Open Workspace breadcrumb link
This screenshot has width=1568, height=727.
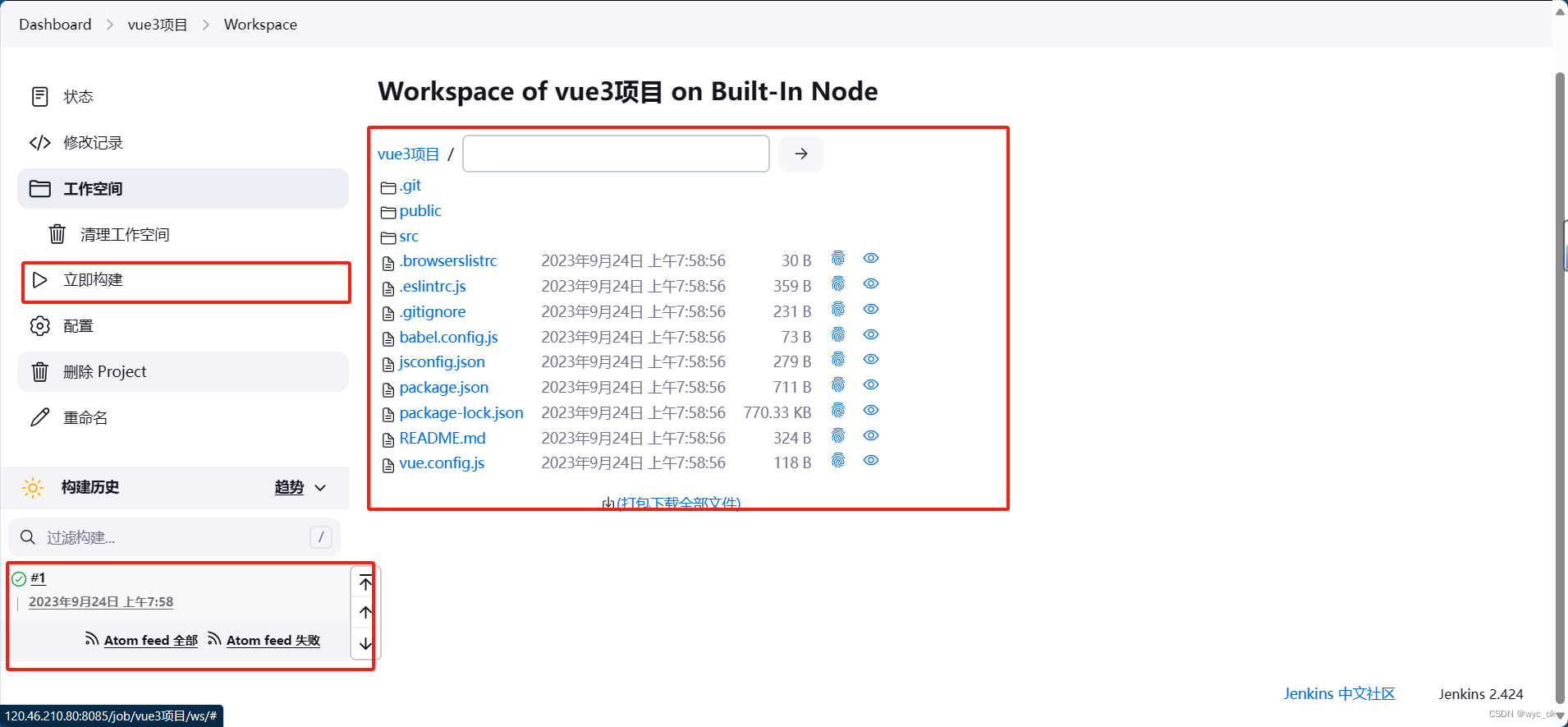pyautogui.click(x=260, y=25)
